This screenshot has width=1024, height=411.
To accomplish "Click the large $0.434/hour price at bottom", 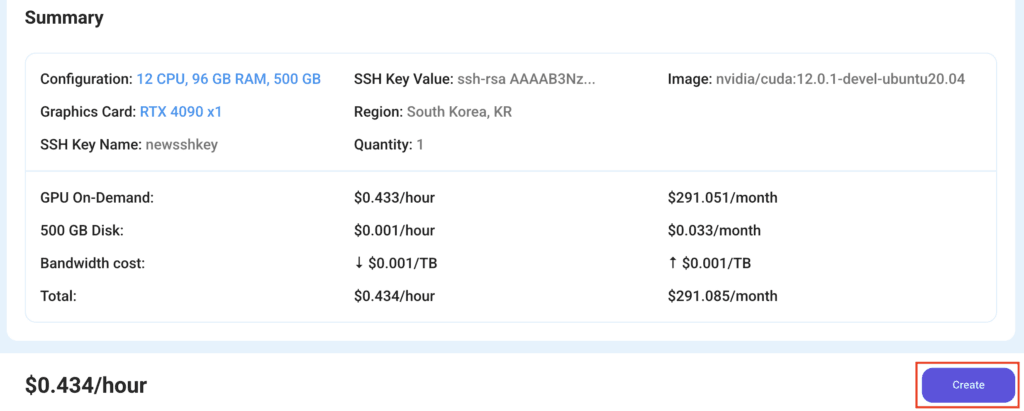I will (x=86, y=386).
